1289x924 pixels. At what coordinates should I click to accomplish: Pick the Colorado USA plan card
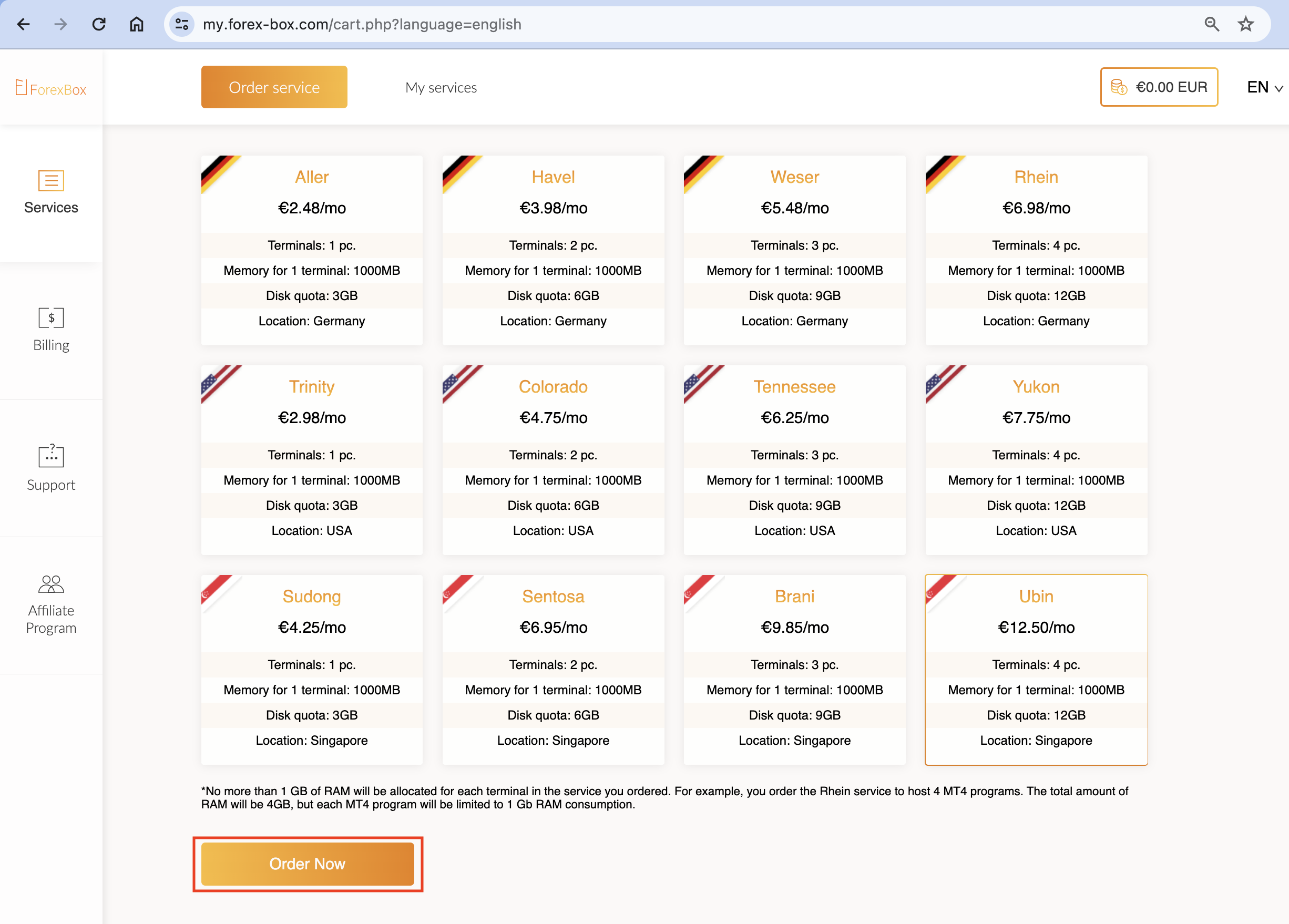pos(553,460)
